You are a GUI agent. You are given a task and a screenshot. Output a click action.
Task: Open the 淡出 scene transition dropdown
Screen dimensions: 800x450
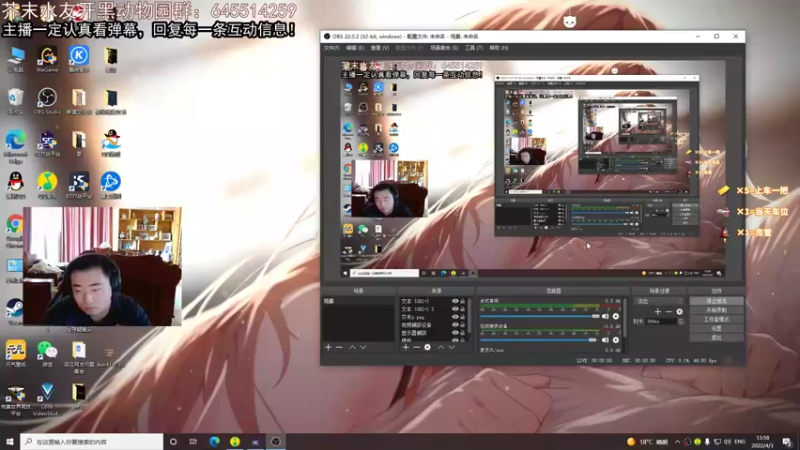[658, 301]
